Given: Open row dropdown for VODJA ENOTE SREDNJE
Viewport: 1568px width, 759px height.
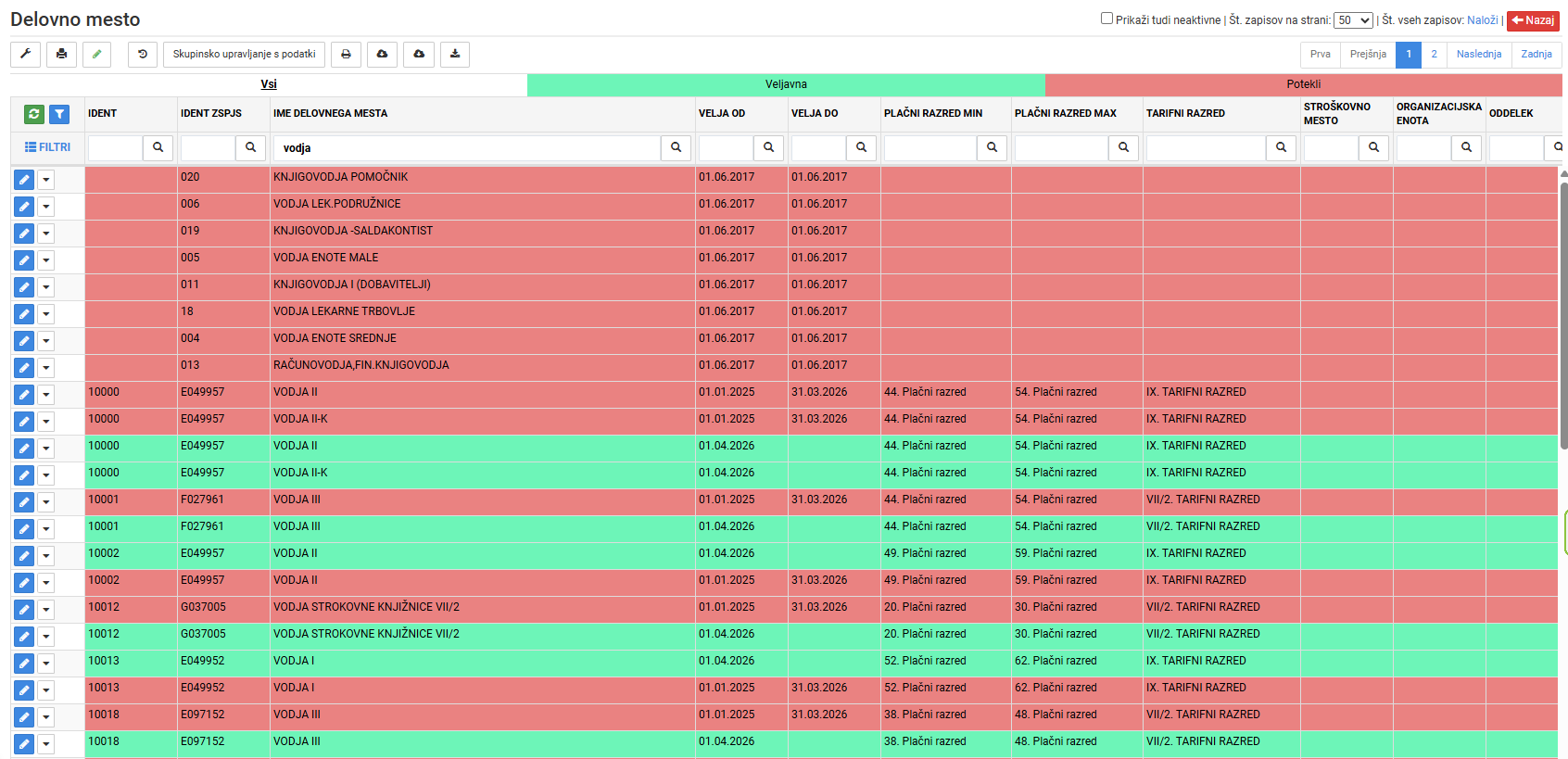Looking at the screenshot, I should [45, 341].
